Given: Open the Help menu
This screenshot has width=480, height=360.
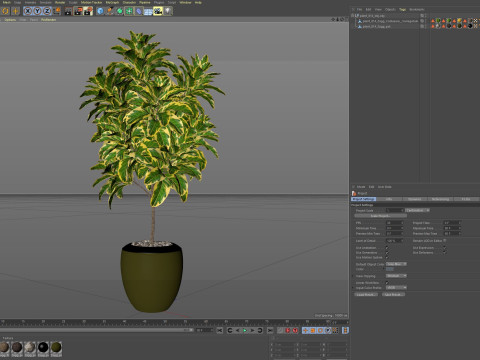Looking at the screenshot, I should [x=198, y=2].
